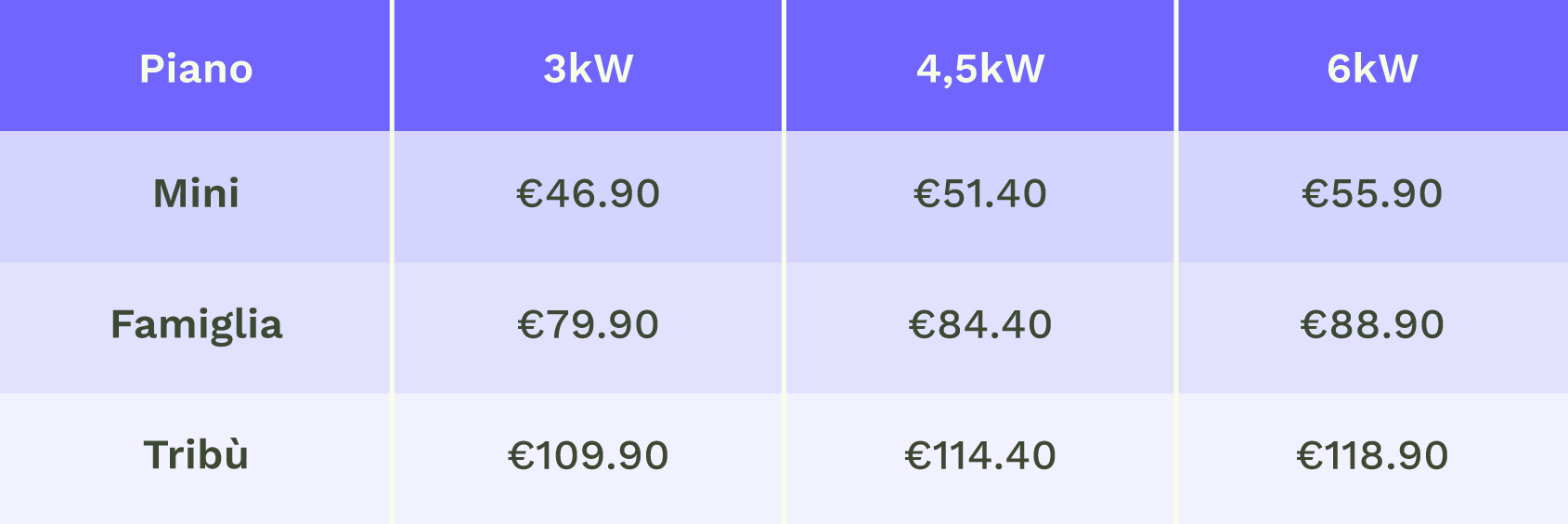Choose the €55.90 Mini 6kW price
1568x524 pixels.
tap(1372, 194)
